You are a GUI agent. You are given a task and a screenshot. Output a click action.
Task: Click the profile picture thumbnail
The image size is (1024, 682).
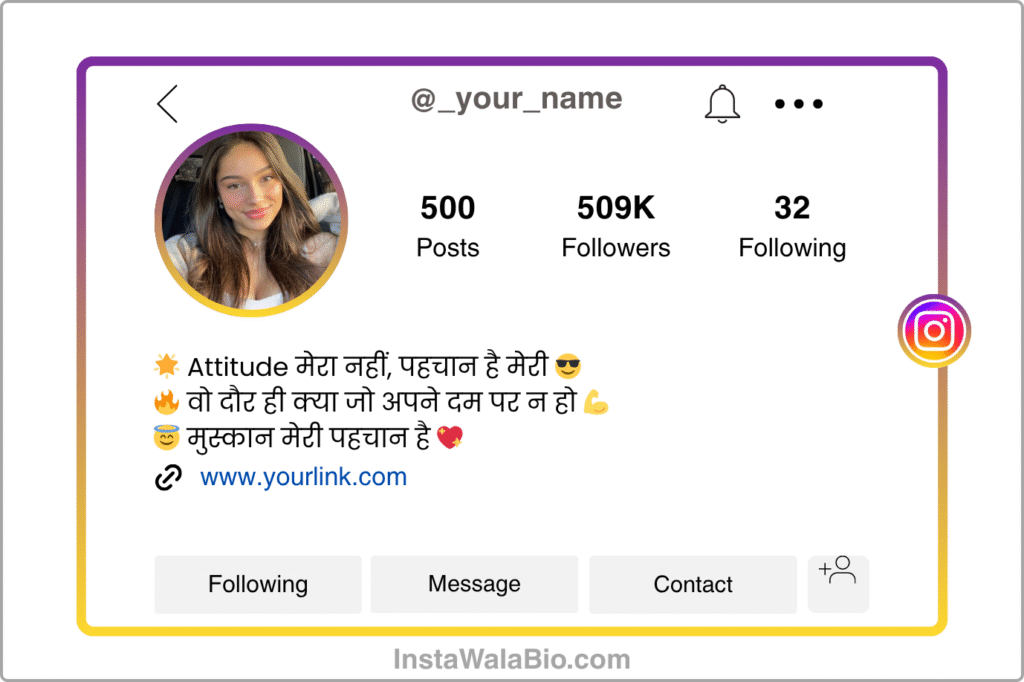pos(251,220)
